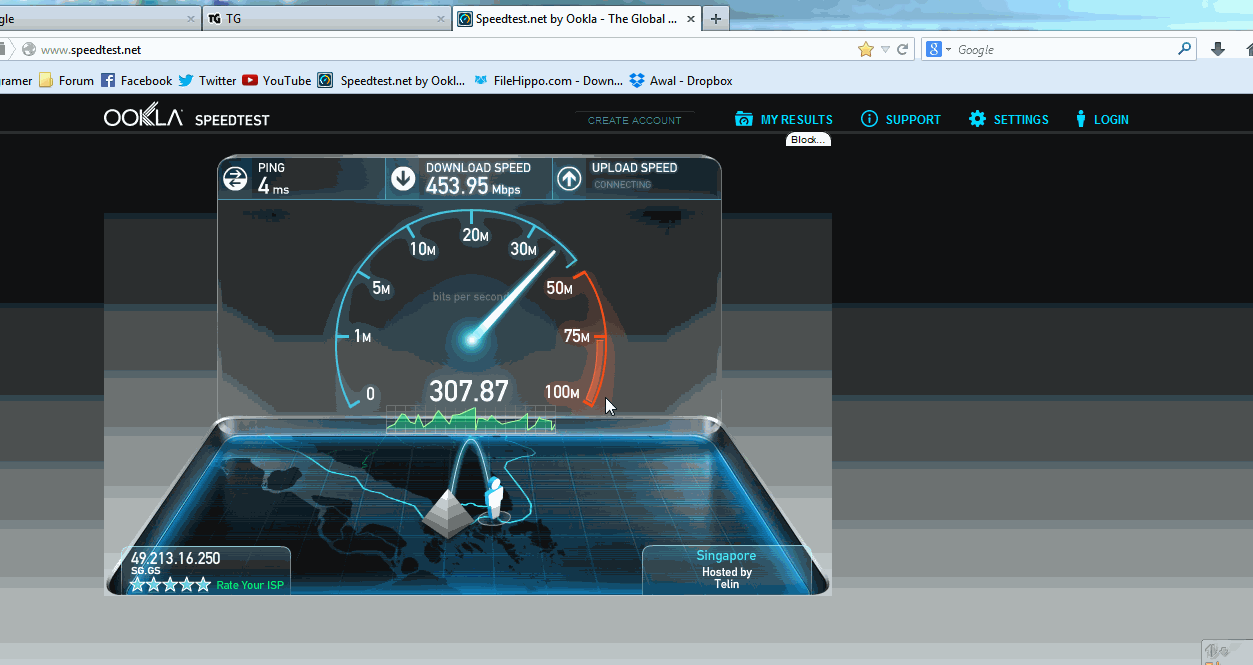Expand the URL history dropdown arrow
The height and width of the screenshot is (665, 1253).
point(885,49)
